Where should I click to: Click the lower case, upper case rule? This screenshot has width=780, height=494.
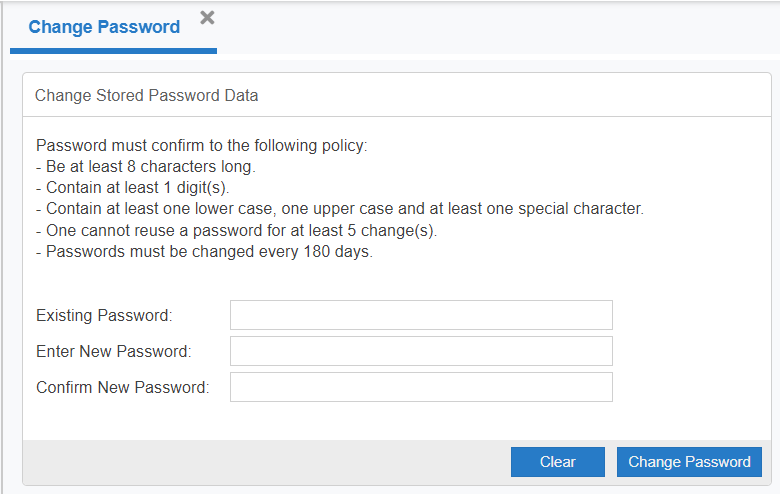click(x=339, y=208)
